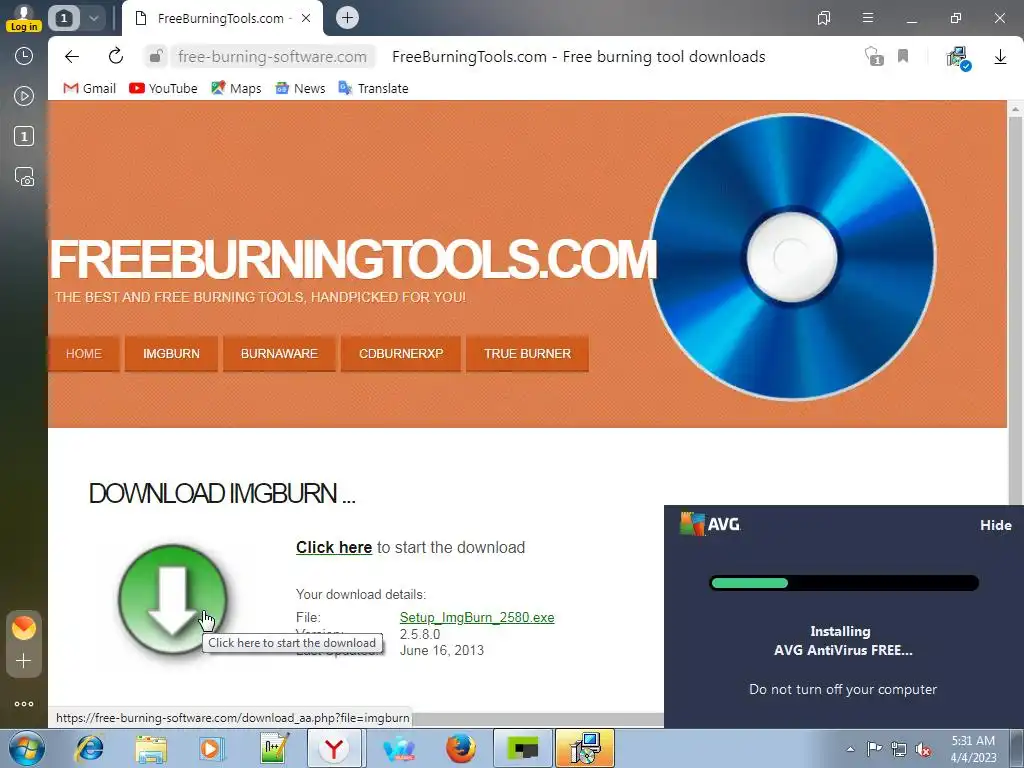Open the sidebar tabs panel icon
The image size is (1024, 768).
24,136
